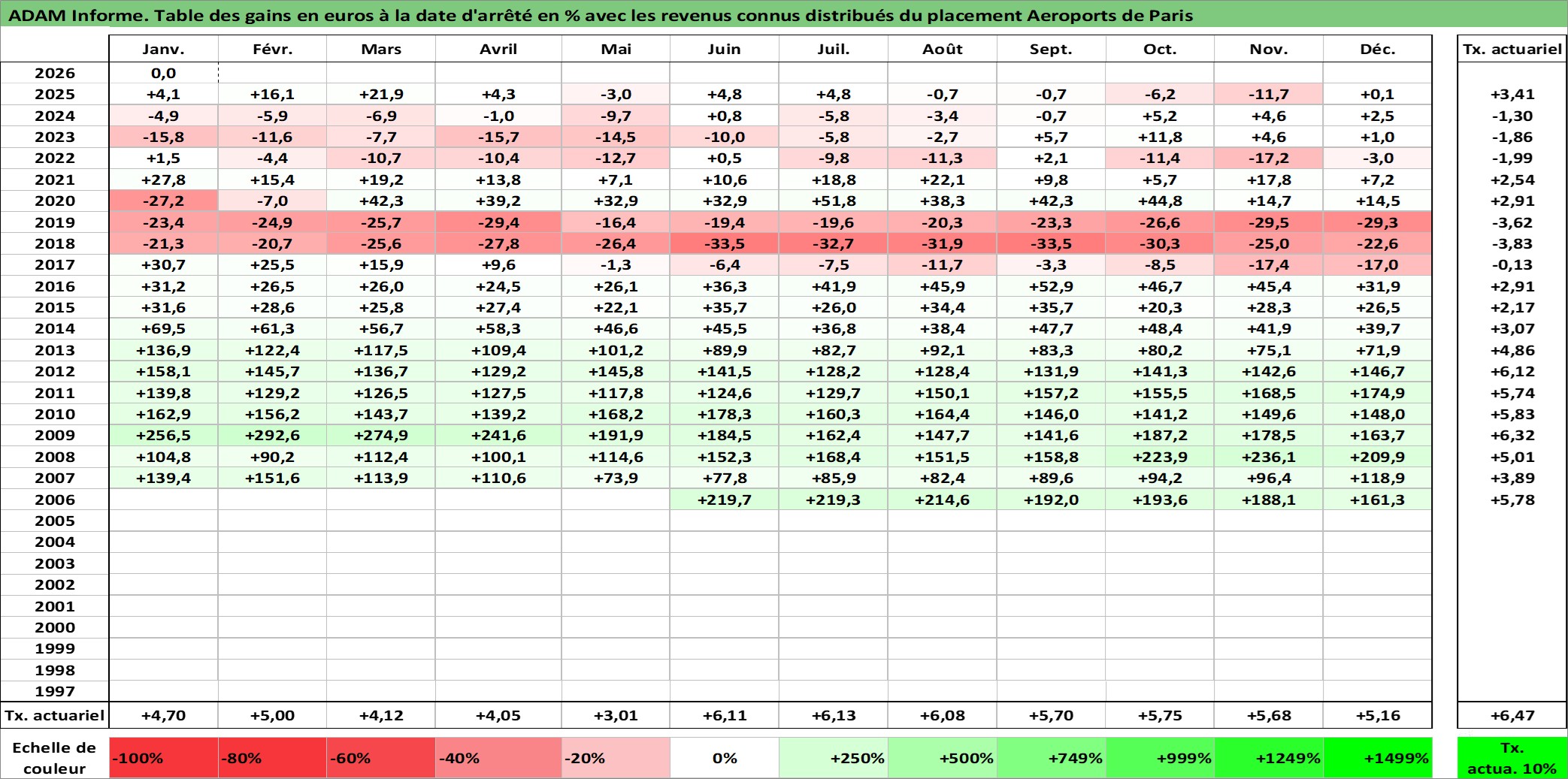Click the +3,01 Mai actuarial rate
Screen dimensions: 1568x779
coord(616,715)
